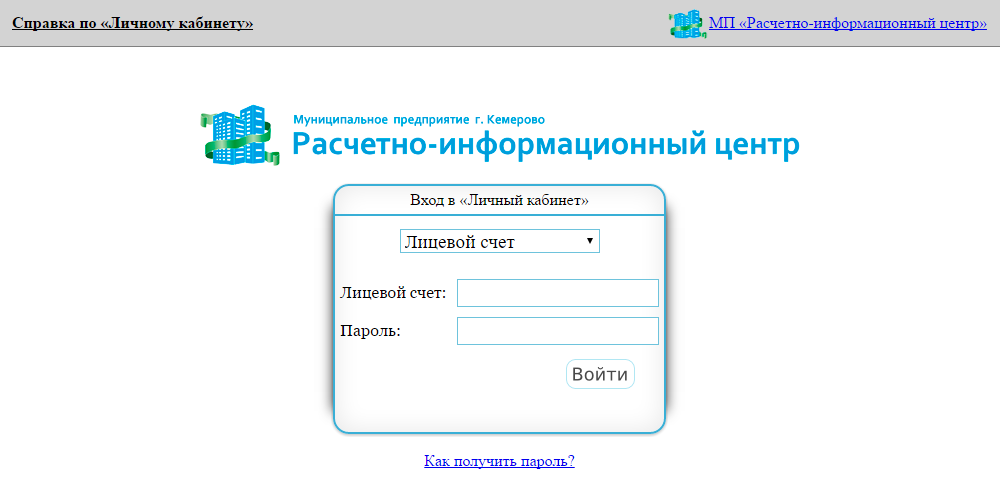Open the «Как получить пароль?» link
1000x500 pixels.
499,461
